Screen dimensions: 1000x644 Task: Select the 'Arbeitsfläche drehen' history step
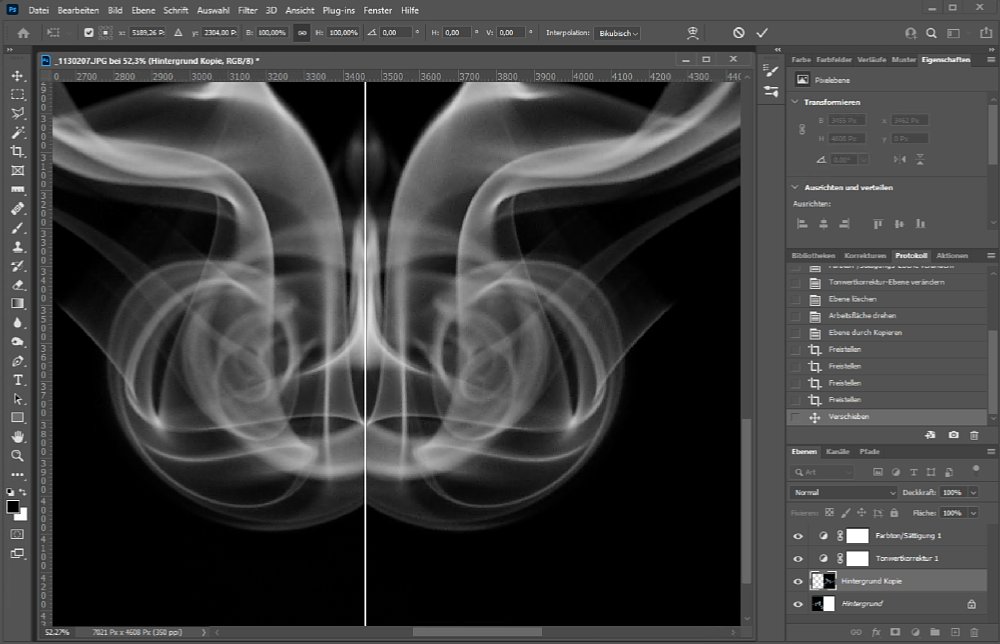point(855,315)
